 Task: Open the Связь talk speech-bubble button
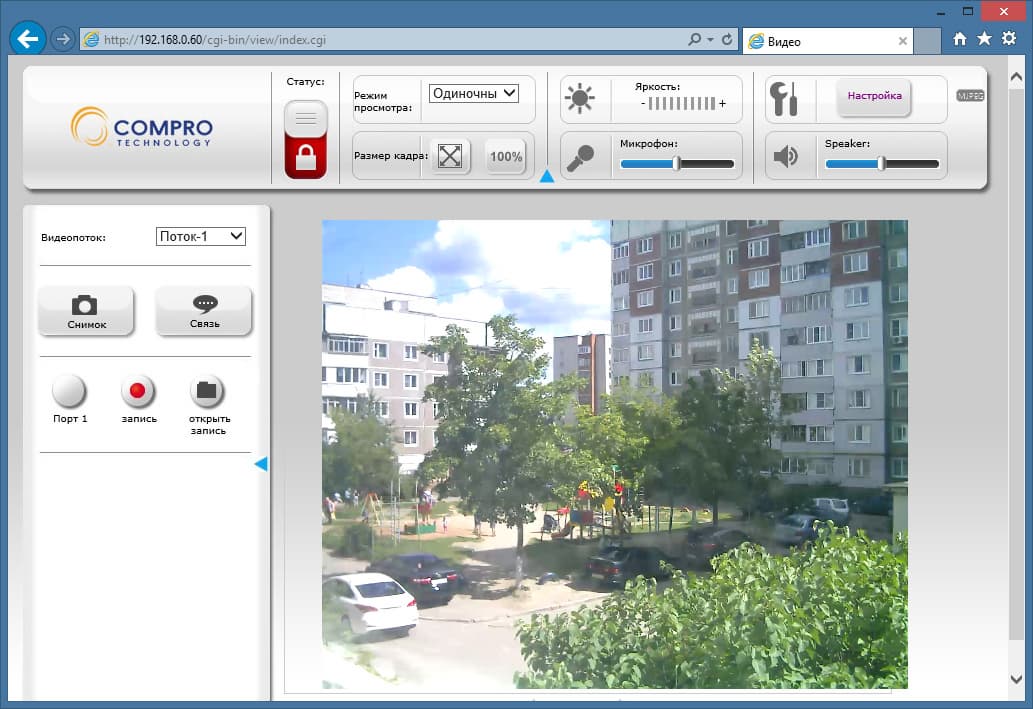pos(204,311)
